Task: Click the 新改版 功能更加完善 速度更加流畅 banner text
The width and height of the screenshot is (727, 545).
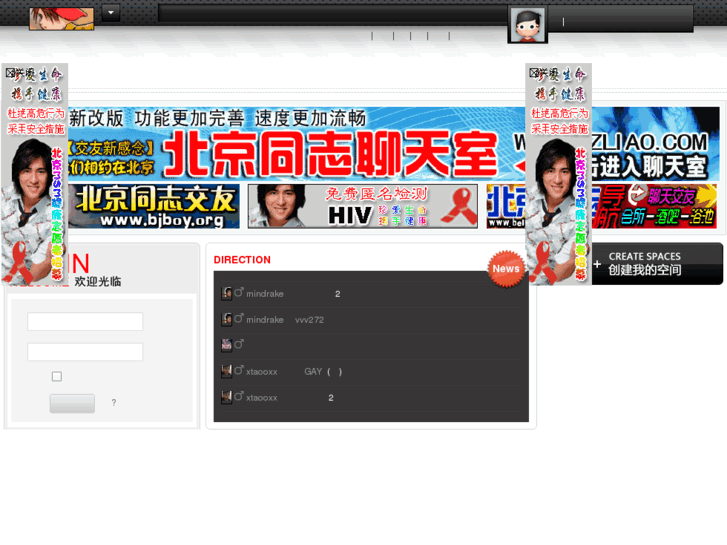Action: click(217, 119)
